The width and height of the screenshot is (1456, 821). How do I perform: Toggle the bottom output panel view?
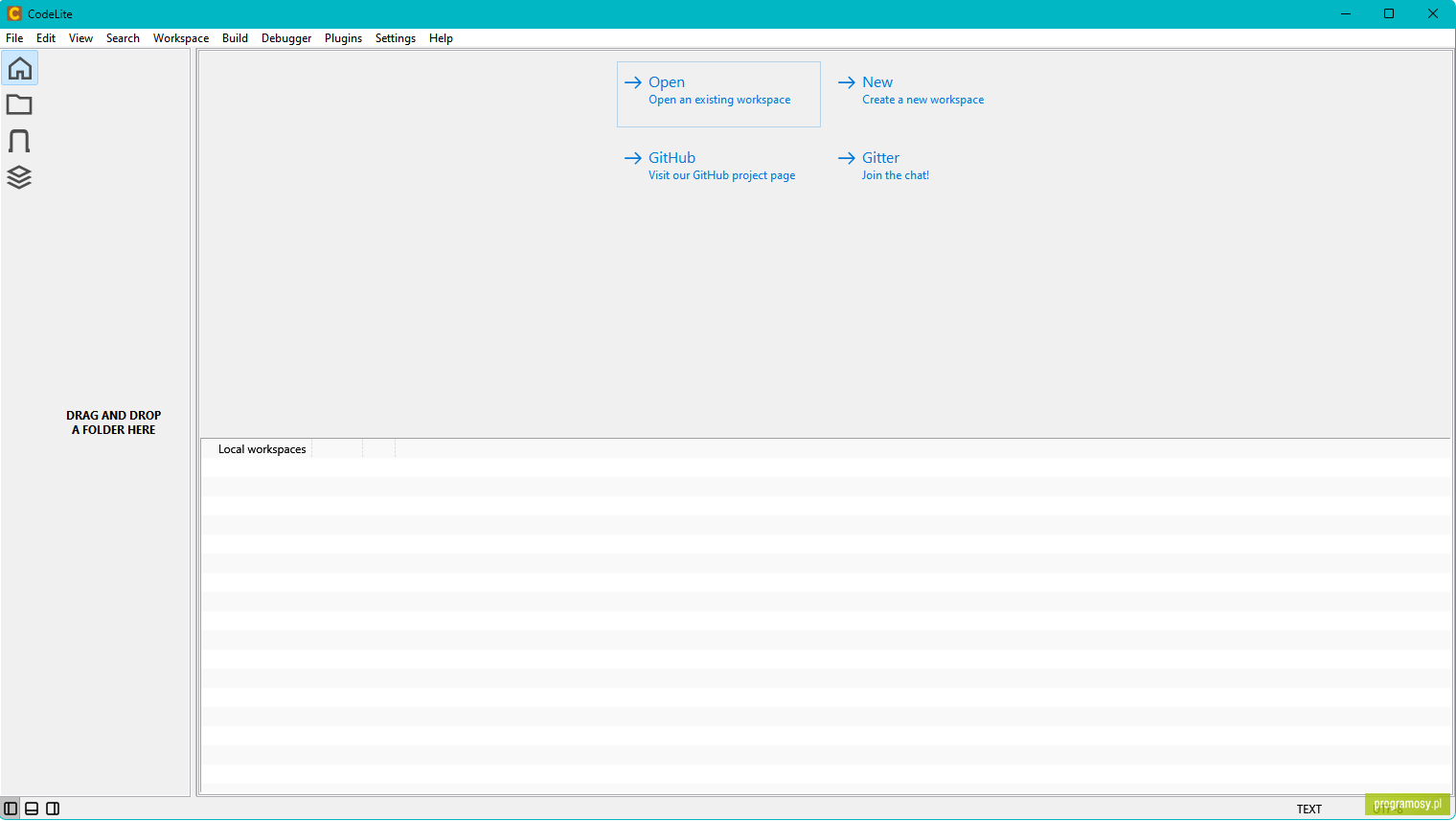[32, 809]
